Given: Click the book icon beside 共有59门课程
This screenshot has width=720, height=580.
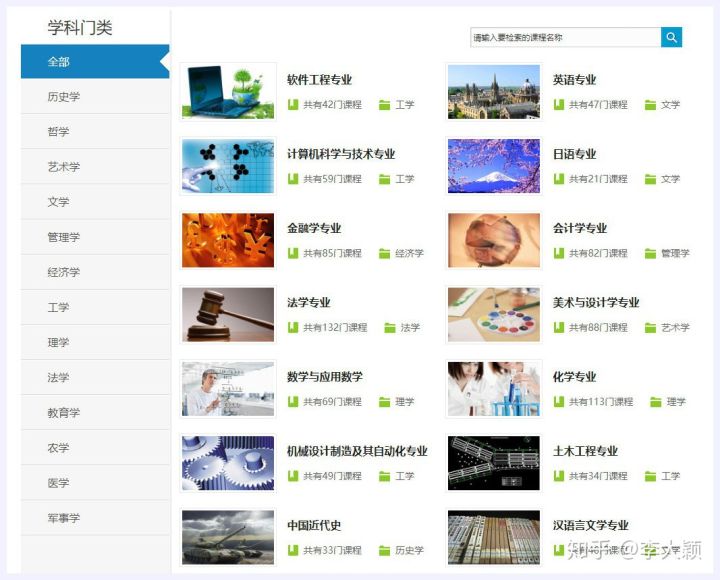Looking at the screenshot, I should 293,179.
